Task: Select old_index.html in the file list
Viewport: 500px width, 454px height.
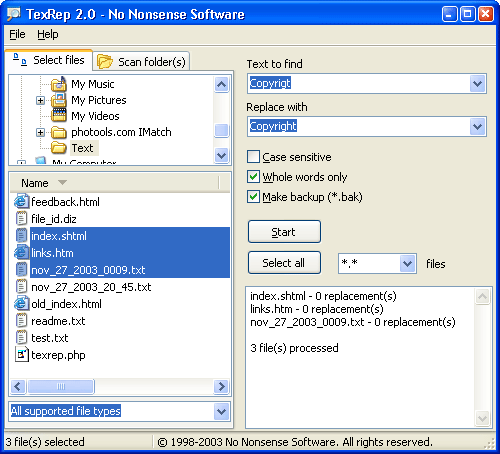Action: 66,304
